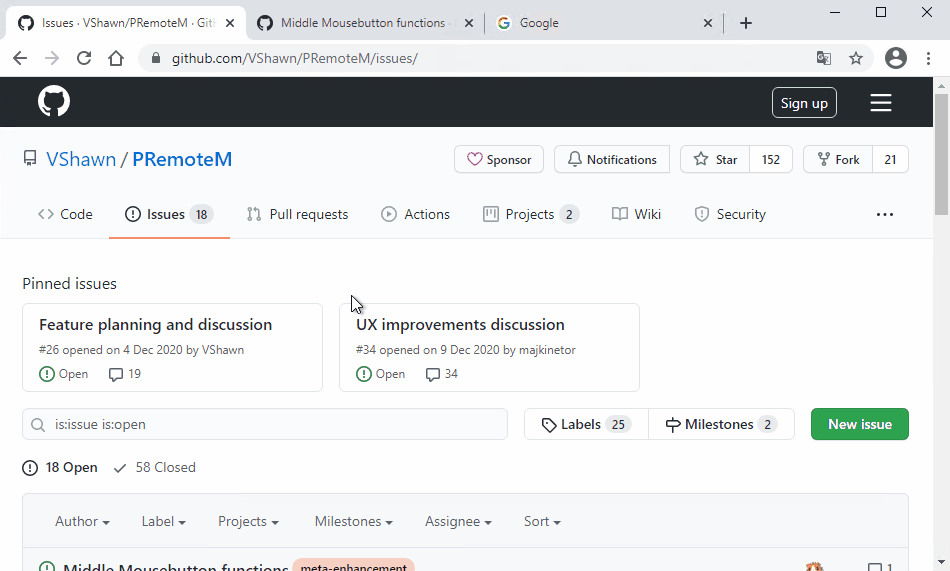The height and width of the screenshot is (571, 950).
Task: Open the Feature planning and discussion issue
Action: [x=155, y=325]
